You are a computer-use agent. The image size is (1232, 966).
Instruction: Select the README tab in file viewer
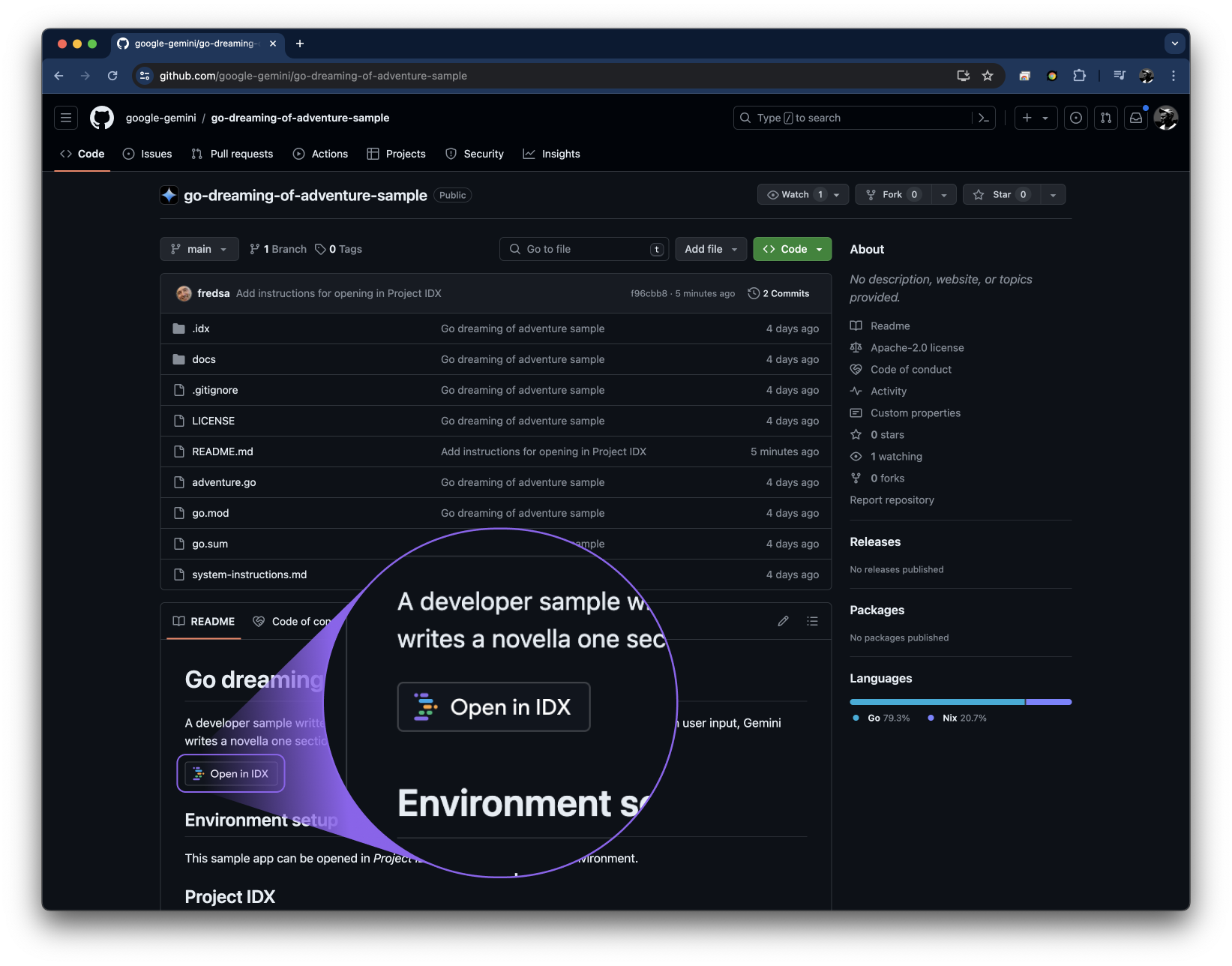(x=204, y=621)
